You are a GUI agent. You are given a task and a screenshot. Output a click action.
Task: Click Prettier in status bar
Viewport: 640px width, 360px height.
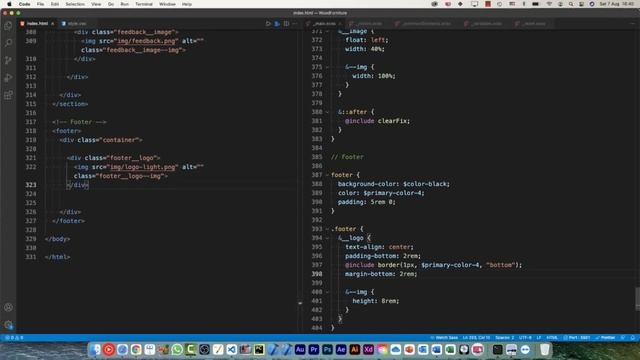605,338
